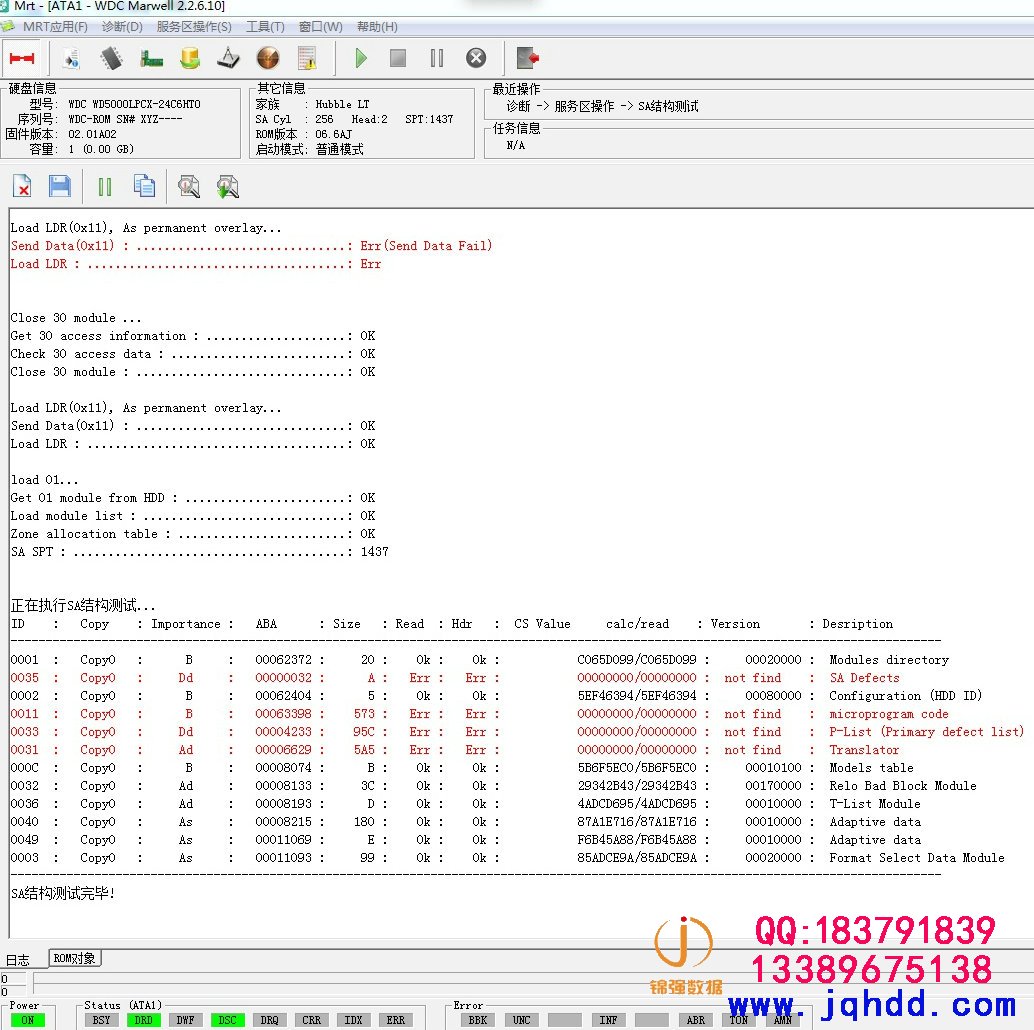Image resolution: width=1034 pixels, height=1030 pixels.
Task: Click the yellow database cylinder icon
Action: (x=190, y=59)
